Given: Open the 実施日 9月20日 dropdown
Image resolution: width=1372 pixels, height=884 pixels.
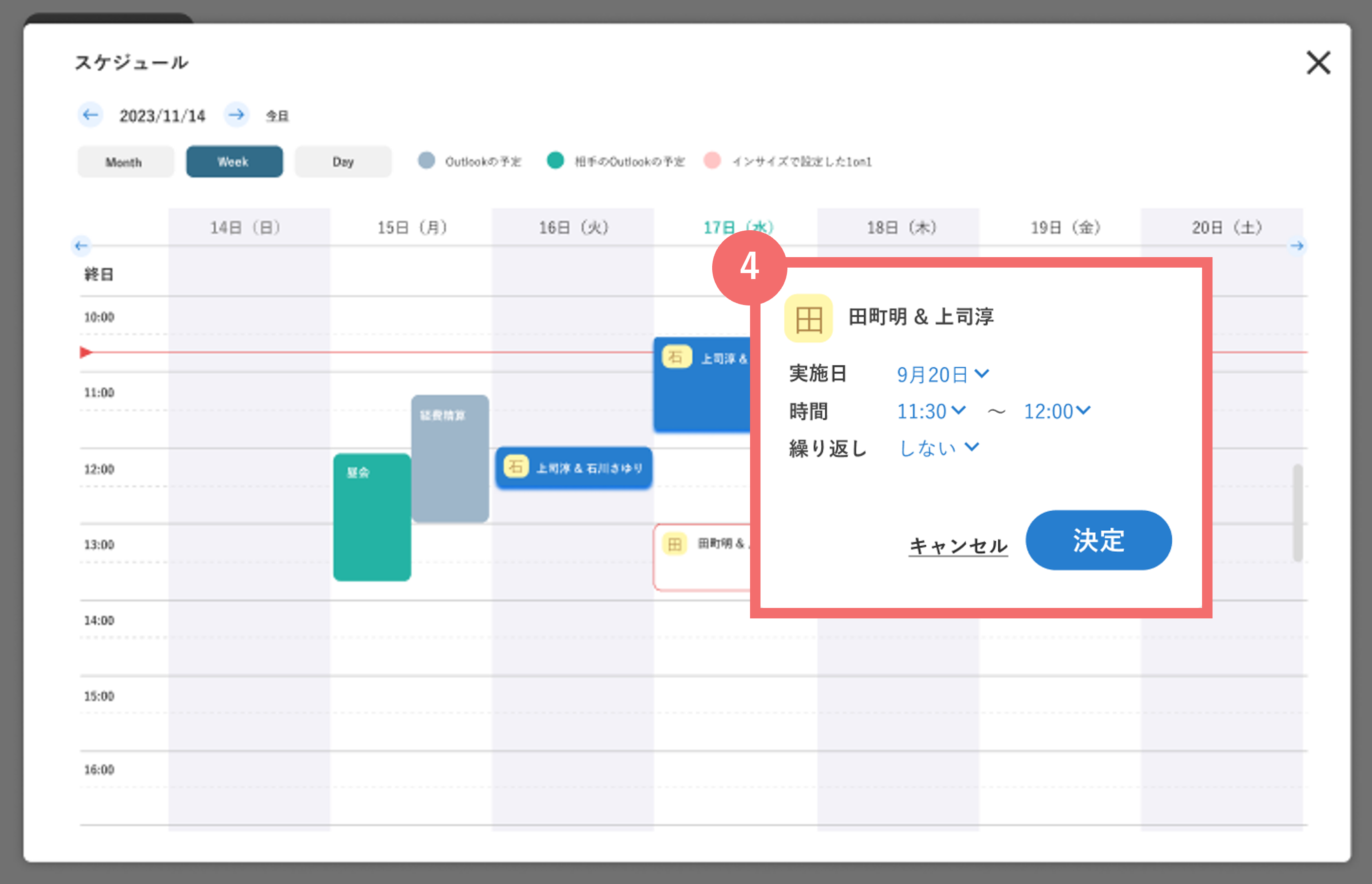Looking at the screenshot, I should (x=942, y=374).
